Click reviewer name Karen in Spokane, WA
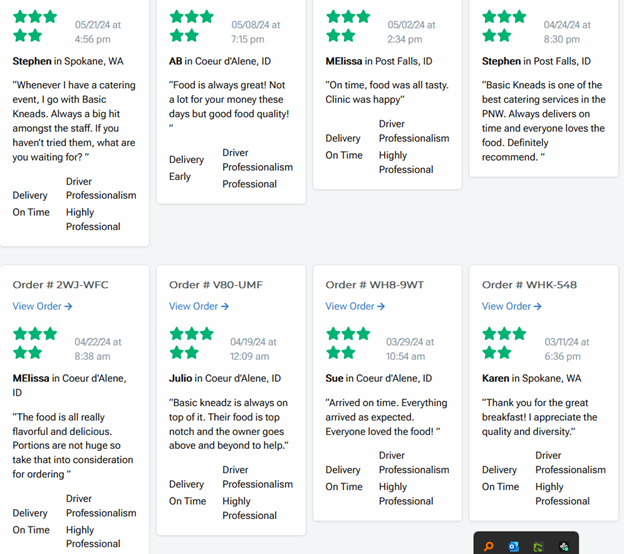This screenshot has width=624, height=554. coord(531,378)
